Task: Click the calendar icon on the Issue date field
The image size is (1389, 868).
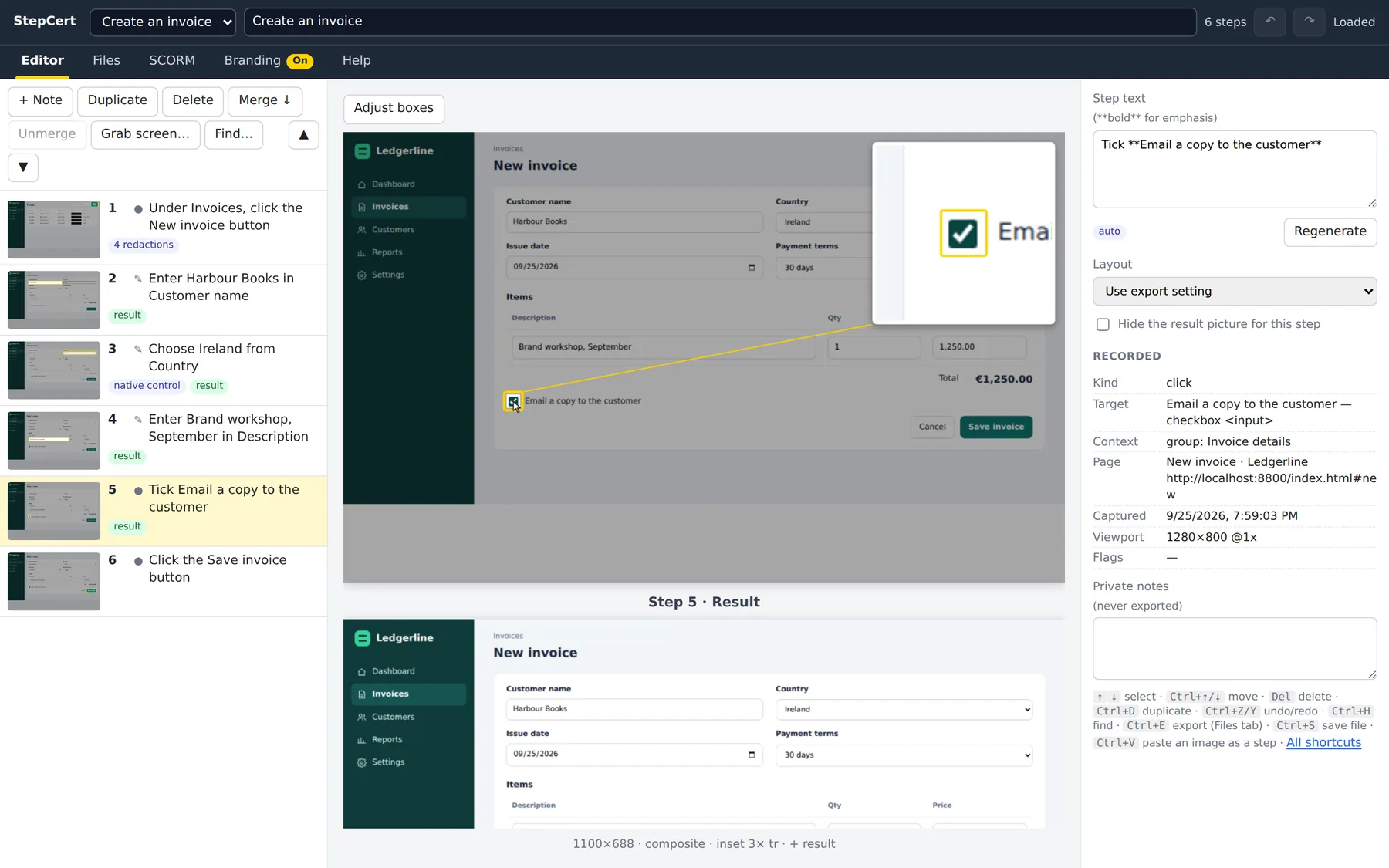Action: tap(752, 267)
